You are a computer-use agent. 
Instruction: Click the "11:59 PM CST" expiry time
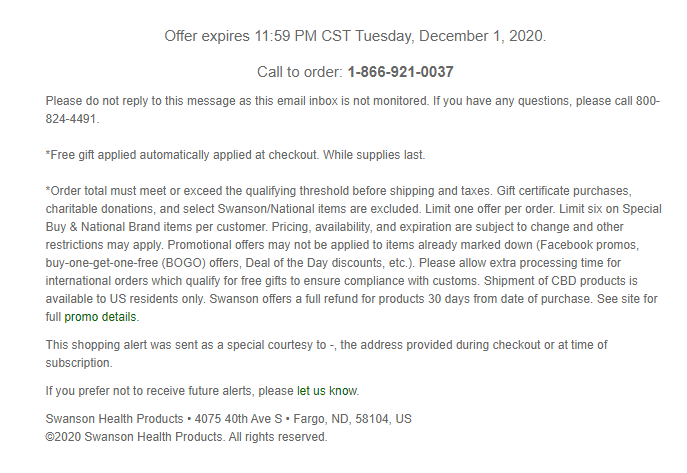coord(302,36)
